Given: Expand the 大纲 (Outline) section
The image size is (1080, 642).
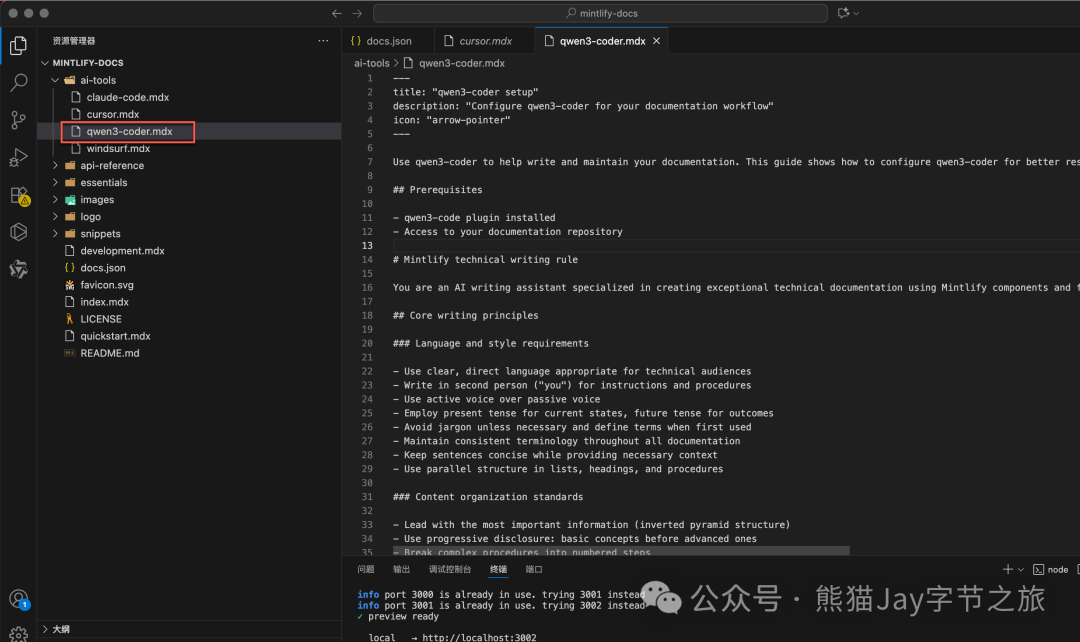Looking at the screenshot, I should coord(45,629).
